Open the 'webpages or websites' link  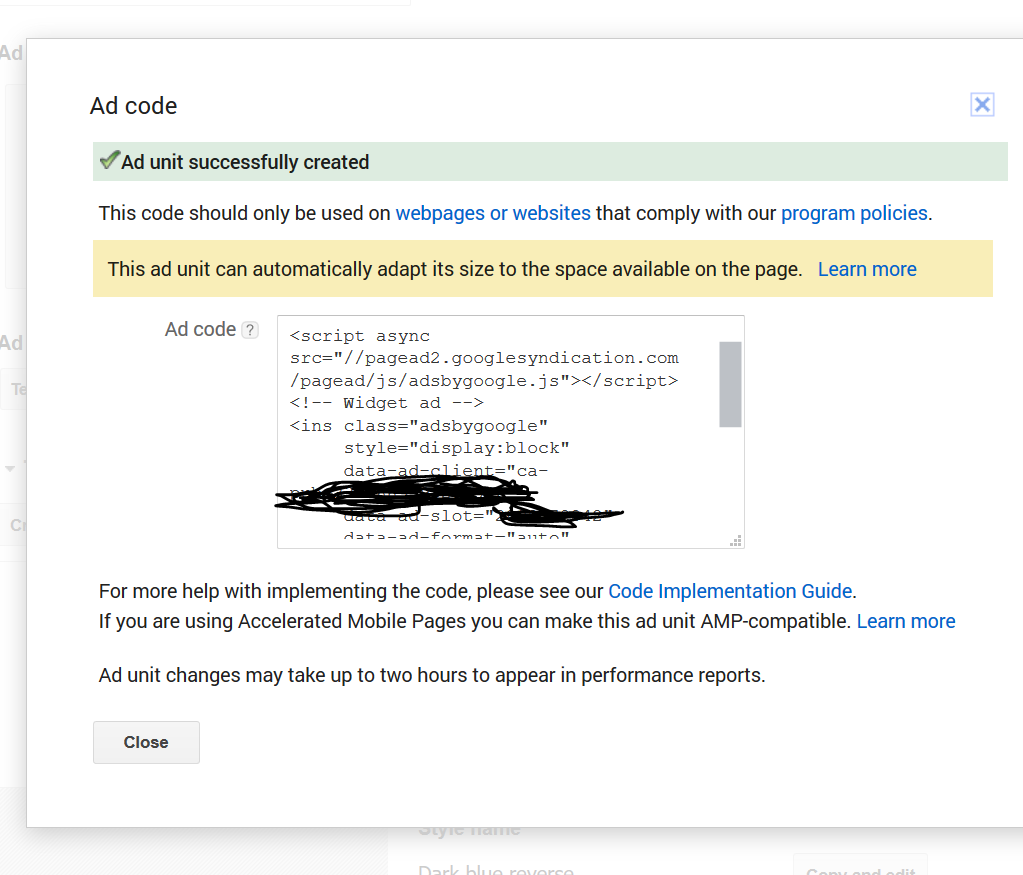493,213
